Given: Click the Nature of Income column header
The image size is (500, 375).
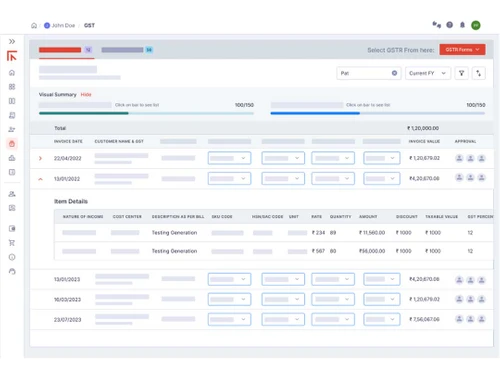Looking at the screenshot, I should point(83,217).
